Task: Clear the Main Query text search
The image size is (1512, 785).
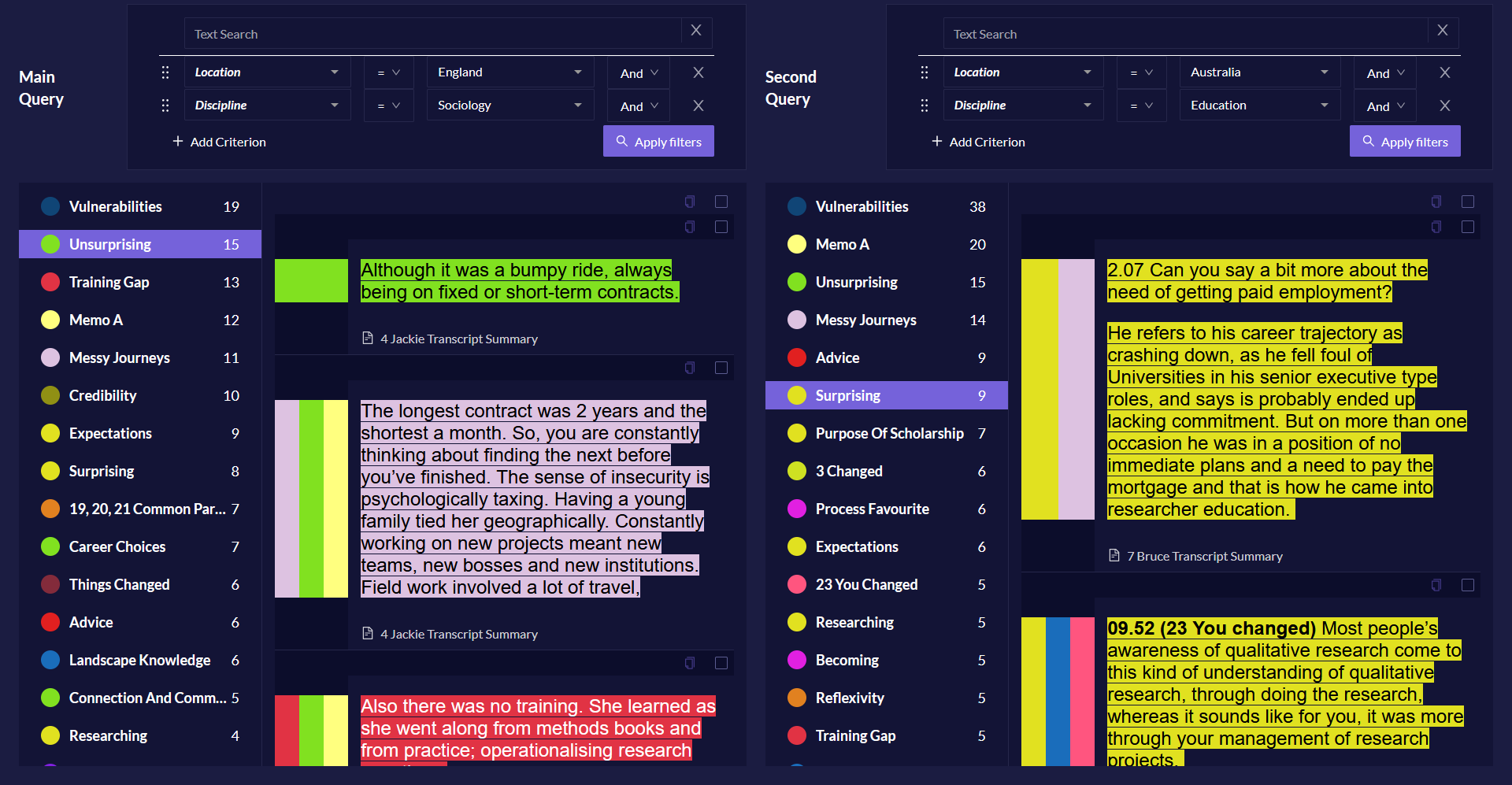Action: [696, 30]
